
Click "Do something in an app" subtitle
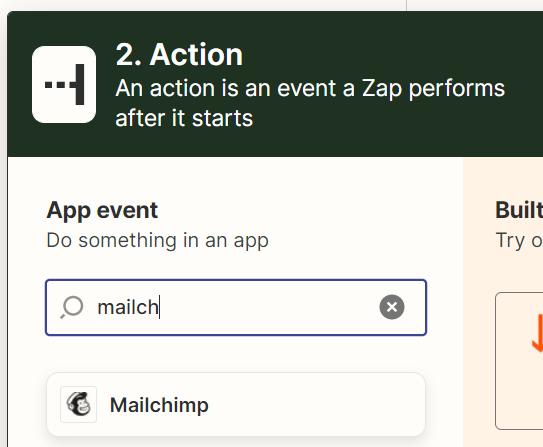pyautogui.click(x=158, y=240)
